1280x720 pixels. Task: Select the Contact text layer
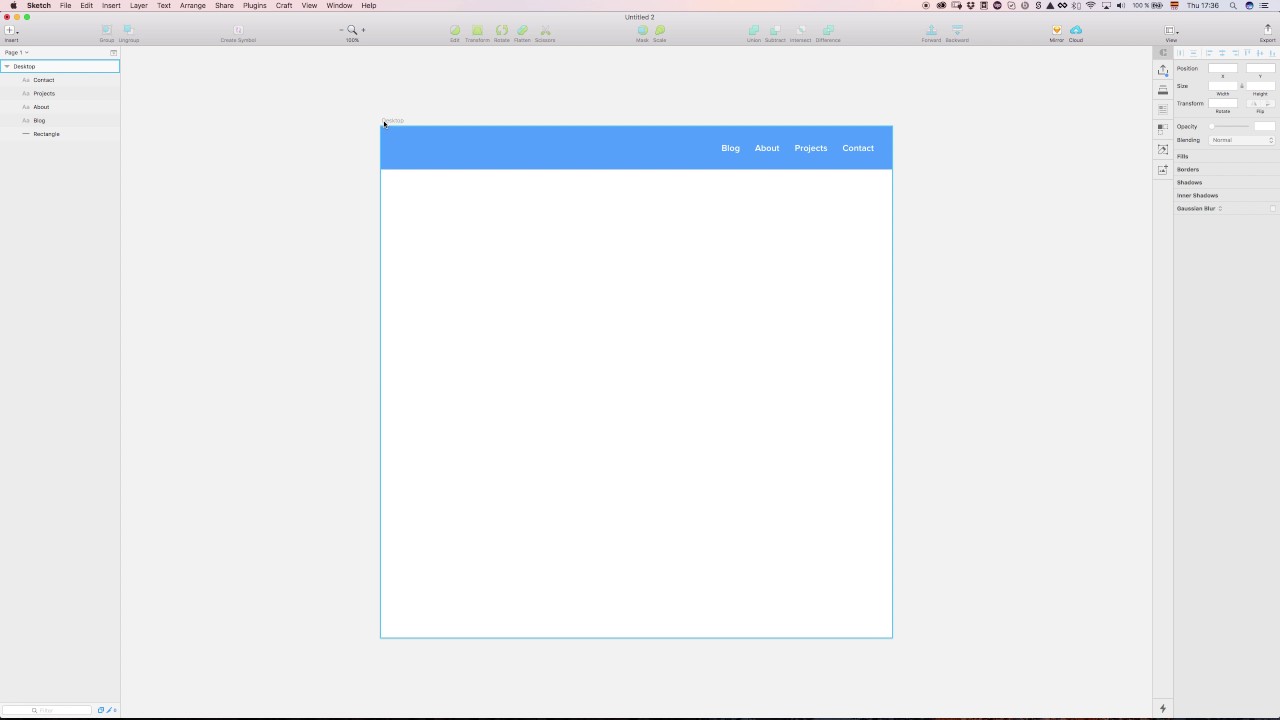click(x=60, y=80)
